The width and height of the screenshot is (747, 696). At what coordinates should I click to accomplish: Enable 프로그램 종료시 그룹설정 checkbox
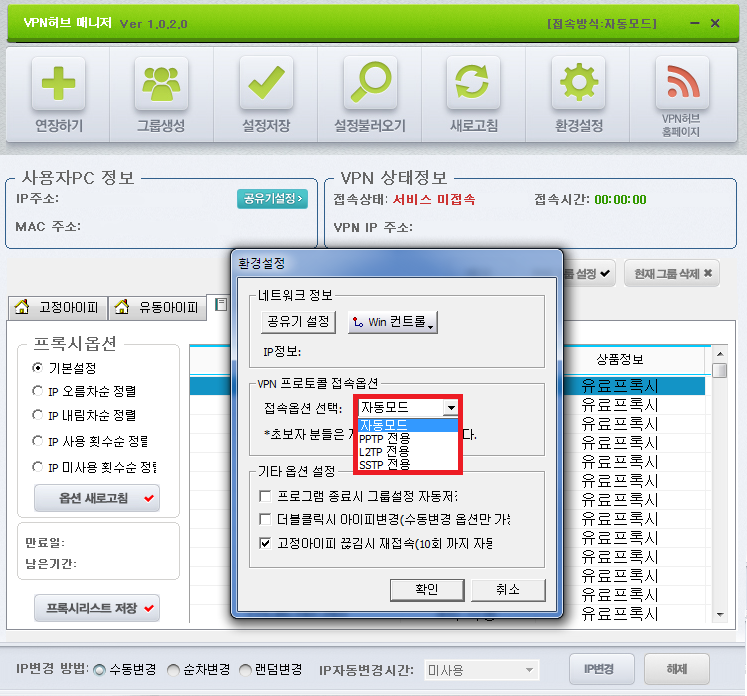point(265,496)
